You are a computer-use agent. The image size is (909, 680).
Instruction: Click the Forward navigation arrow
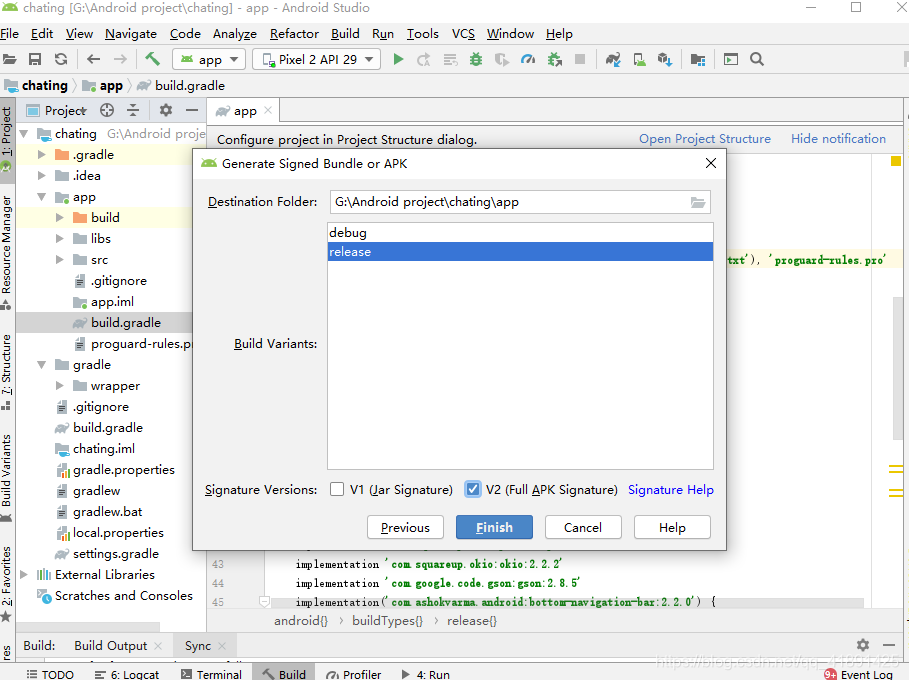120,59
